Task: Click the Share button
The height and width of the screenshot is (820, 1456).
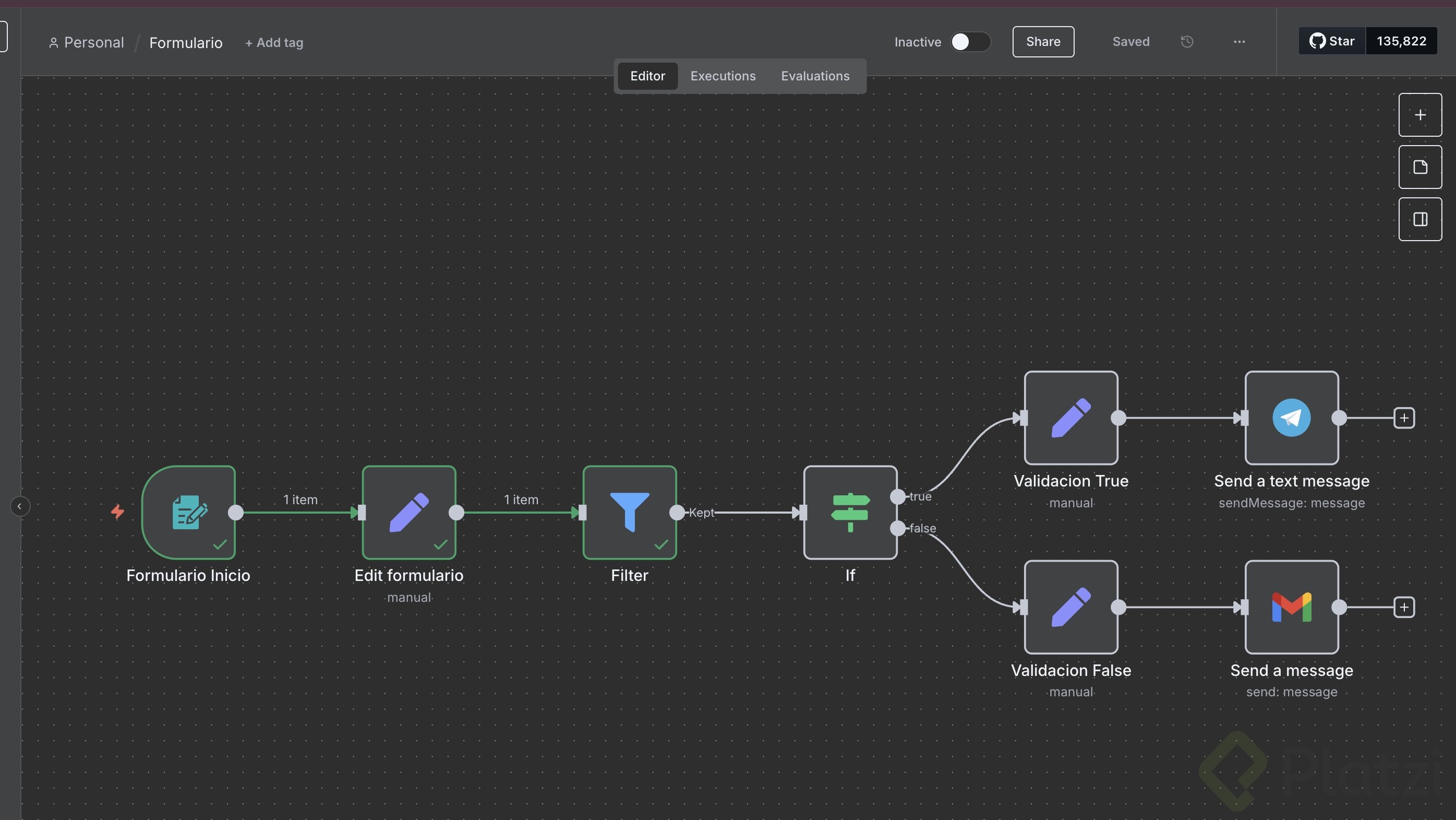Action: (x=1043, y=42)
